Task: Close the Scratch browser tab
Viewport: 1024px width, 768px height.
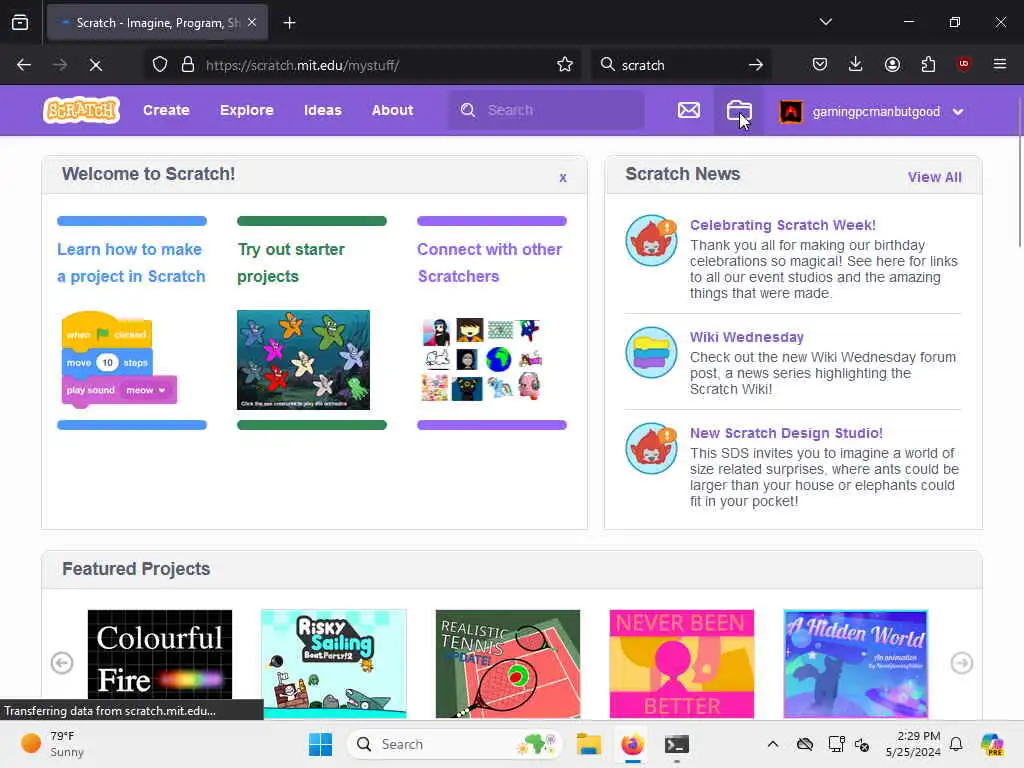Action: pos(252,22)
